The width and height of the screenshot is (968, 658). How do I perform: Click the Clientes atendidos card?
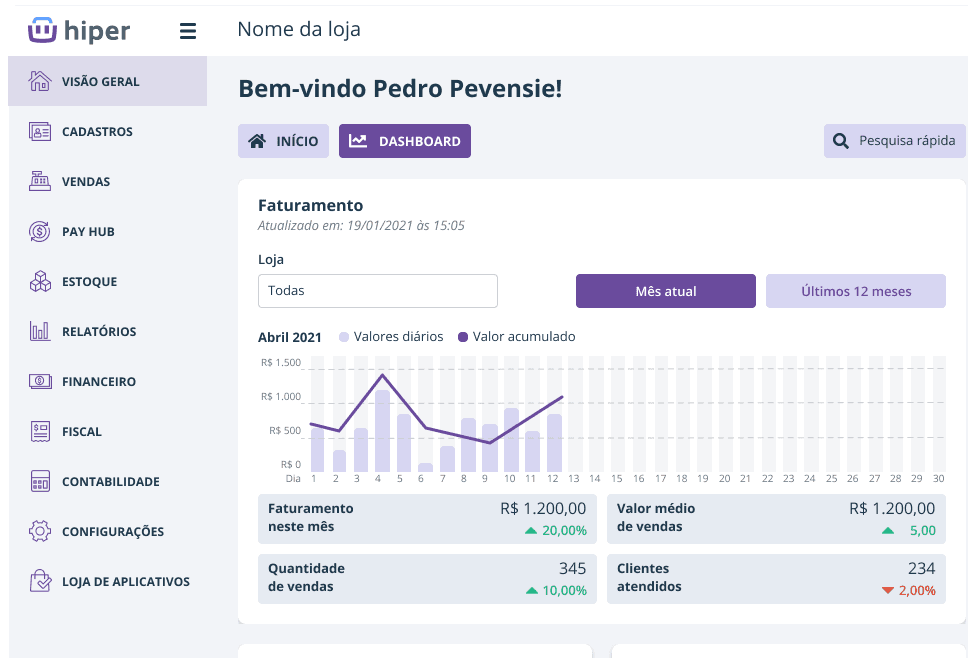[x=776, y=578]
